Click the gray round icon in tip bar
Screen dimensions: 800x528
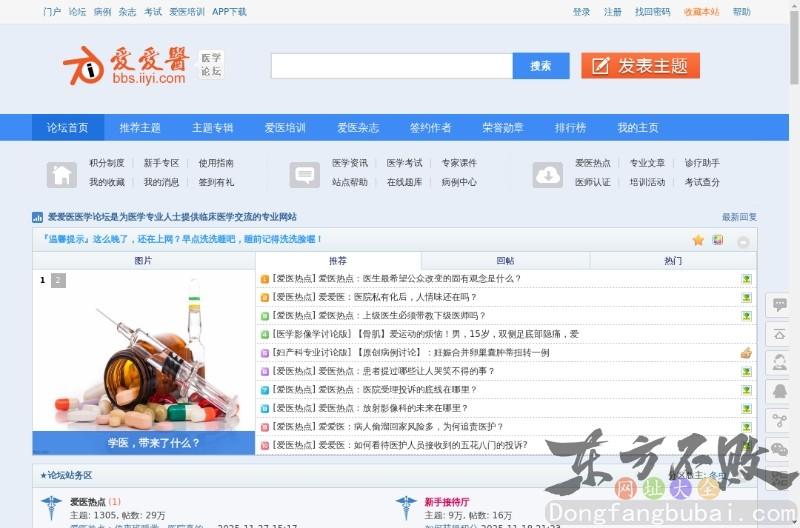(743, 242)
